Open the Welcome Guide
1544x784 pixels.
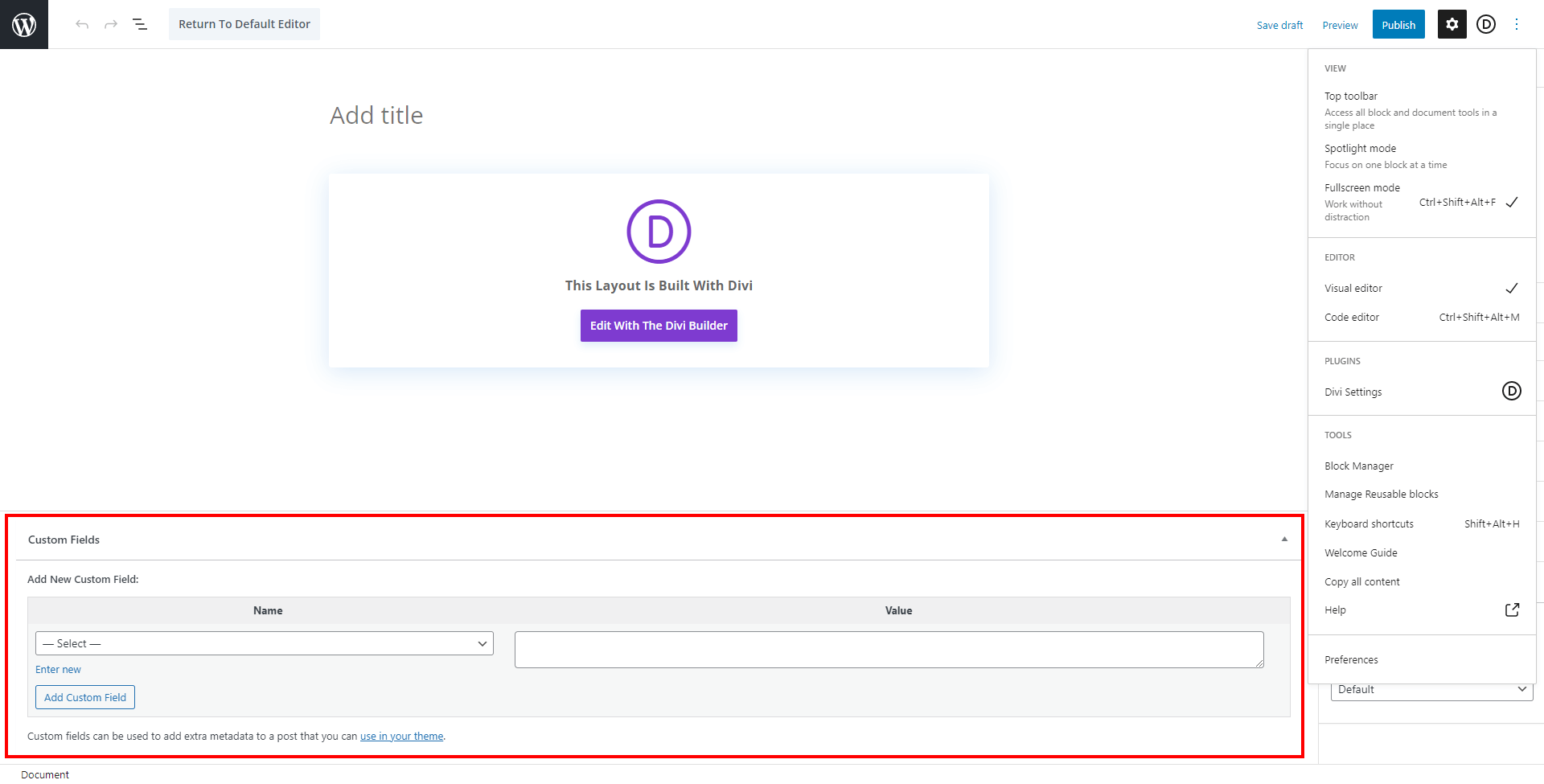[x=1422, y=552]
